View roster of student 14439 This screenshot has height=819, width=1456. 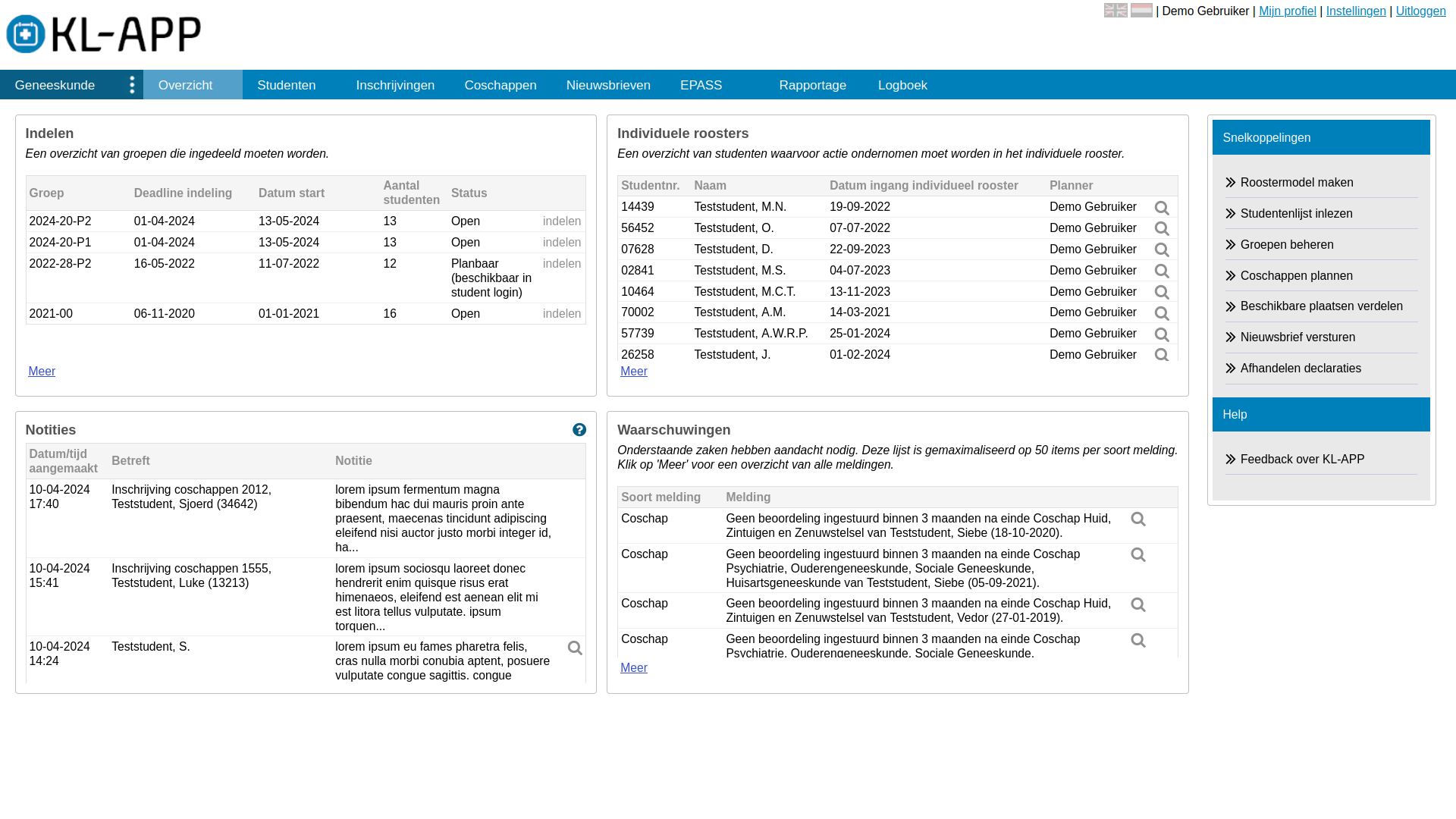point(1162,208)
